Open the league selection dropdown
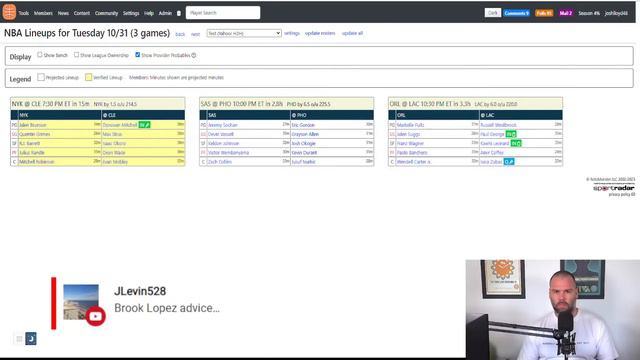Viewport: 640px width, 360px height. coord(244,33)
